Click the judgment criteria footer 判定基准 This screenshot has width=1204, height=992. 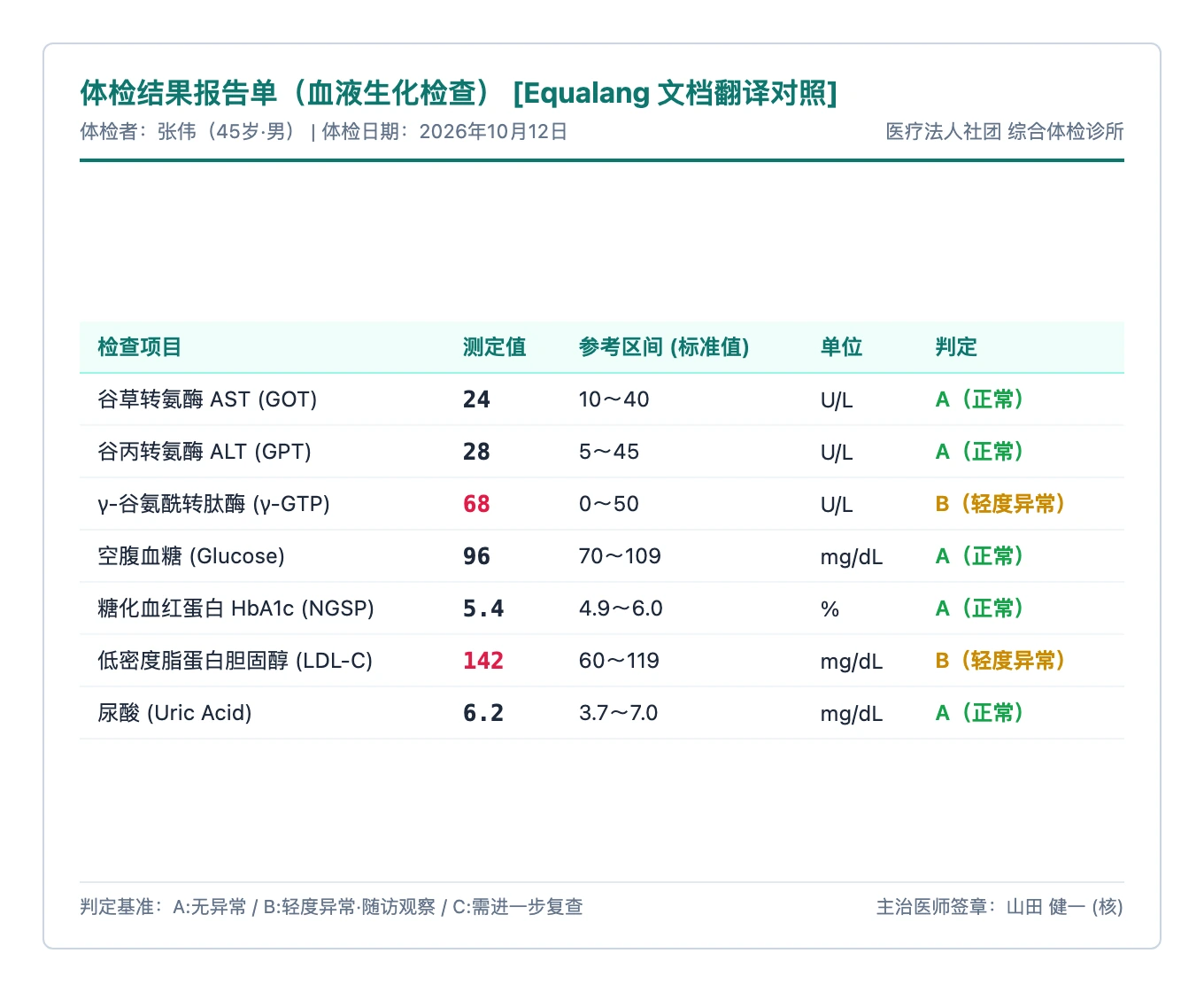coord(331,907)
